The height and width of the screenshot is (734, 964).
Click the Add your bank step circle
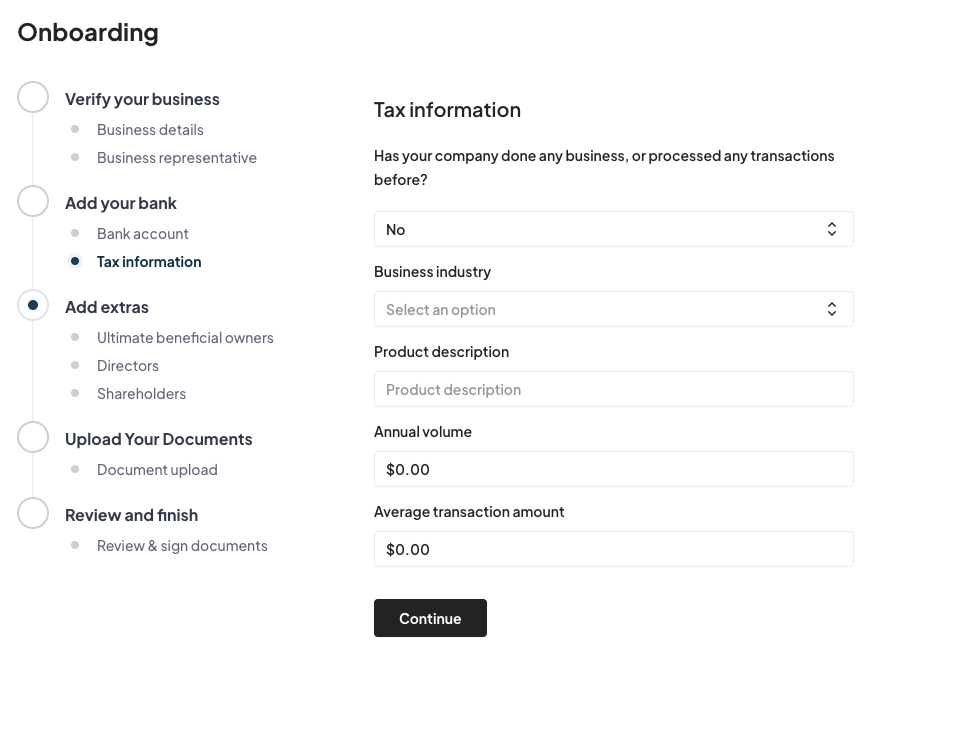pos(33,201)
